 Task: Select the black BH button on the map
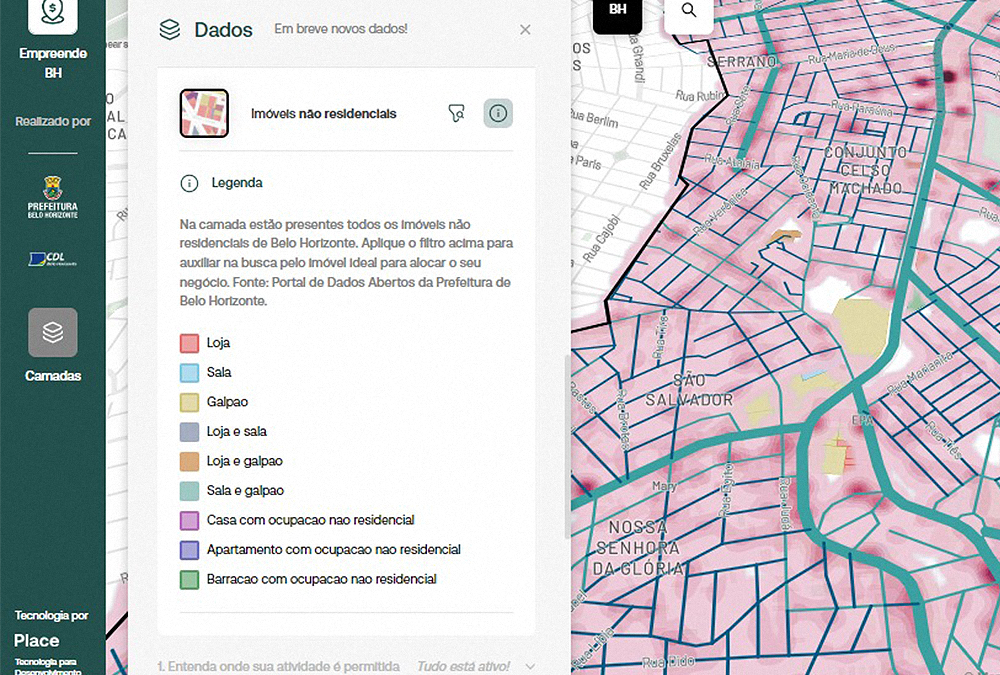click(618, 11)
